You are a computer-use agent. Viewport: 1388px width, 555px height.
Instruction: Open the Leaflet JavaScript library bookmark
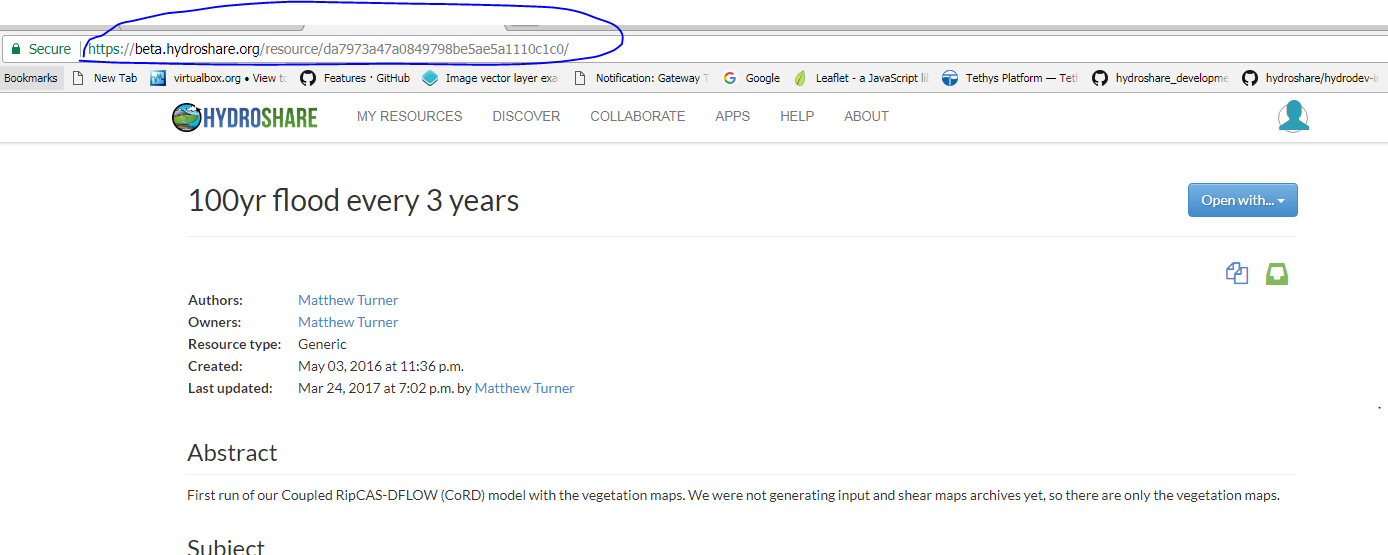[x=861, y=78]
